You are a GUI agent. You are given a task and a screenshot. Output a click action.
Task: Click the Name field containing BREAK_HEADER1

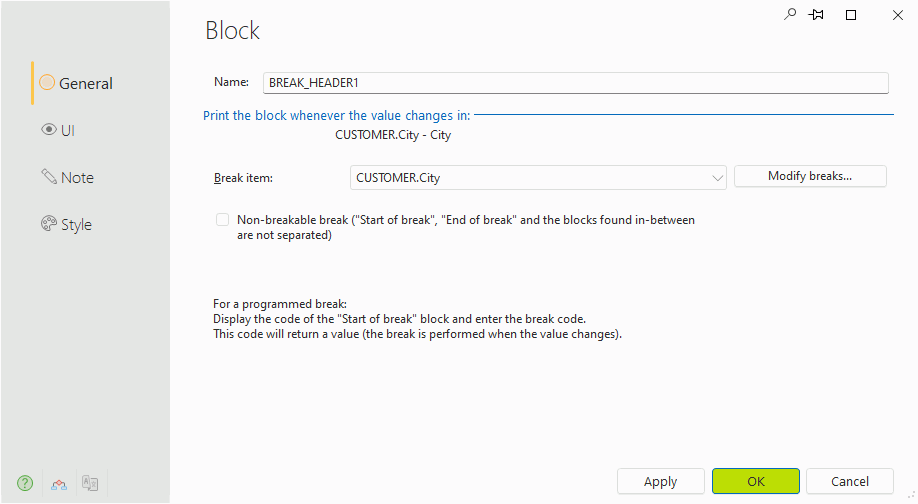coord(576,83)
